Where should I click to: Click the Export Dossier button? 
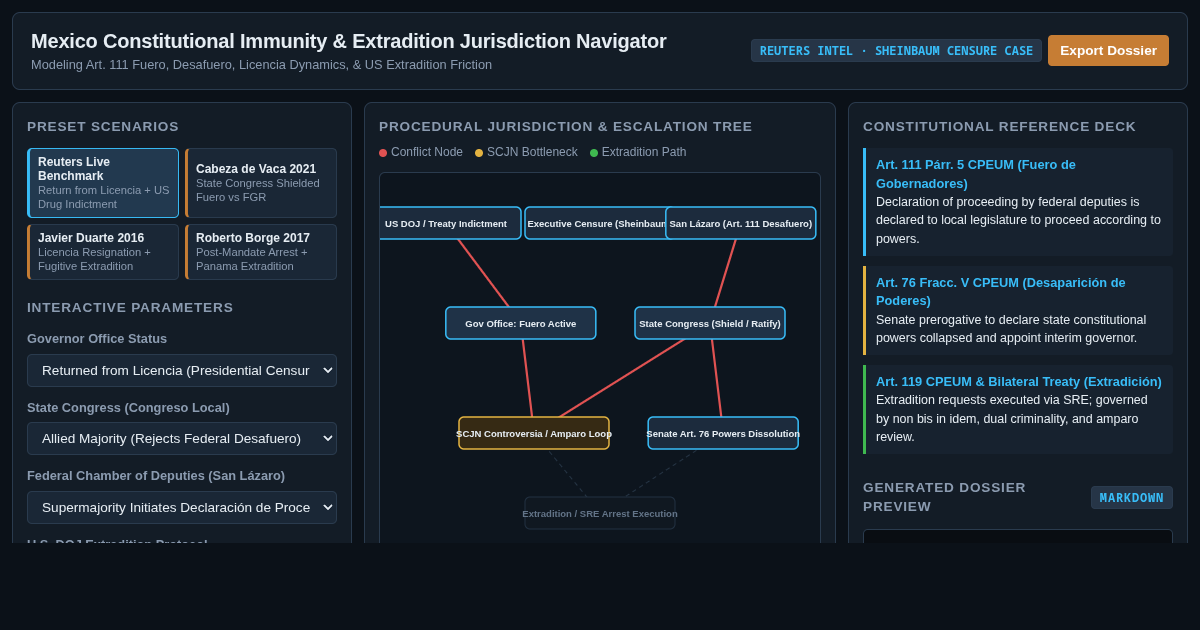[1108, 50]
